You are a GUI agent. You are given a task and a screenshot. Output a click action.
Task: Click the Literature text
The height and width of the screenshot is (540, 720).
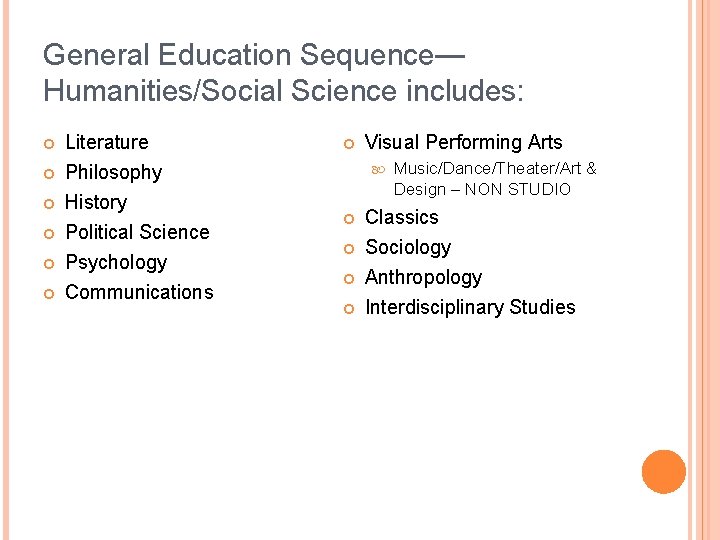106,142
